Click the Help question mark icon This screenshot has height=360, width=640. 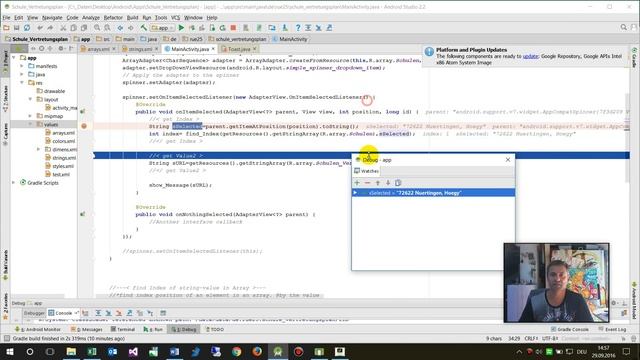pyautogui.click(x=298, y=28)
